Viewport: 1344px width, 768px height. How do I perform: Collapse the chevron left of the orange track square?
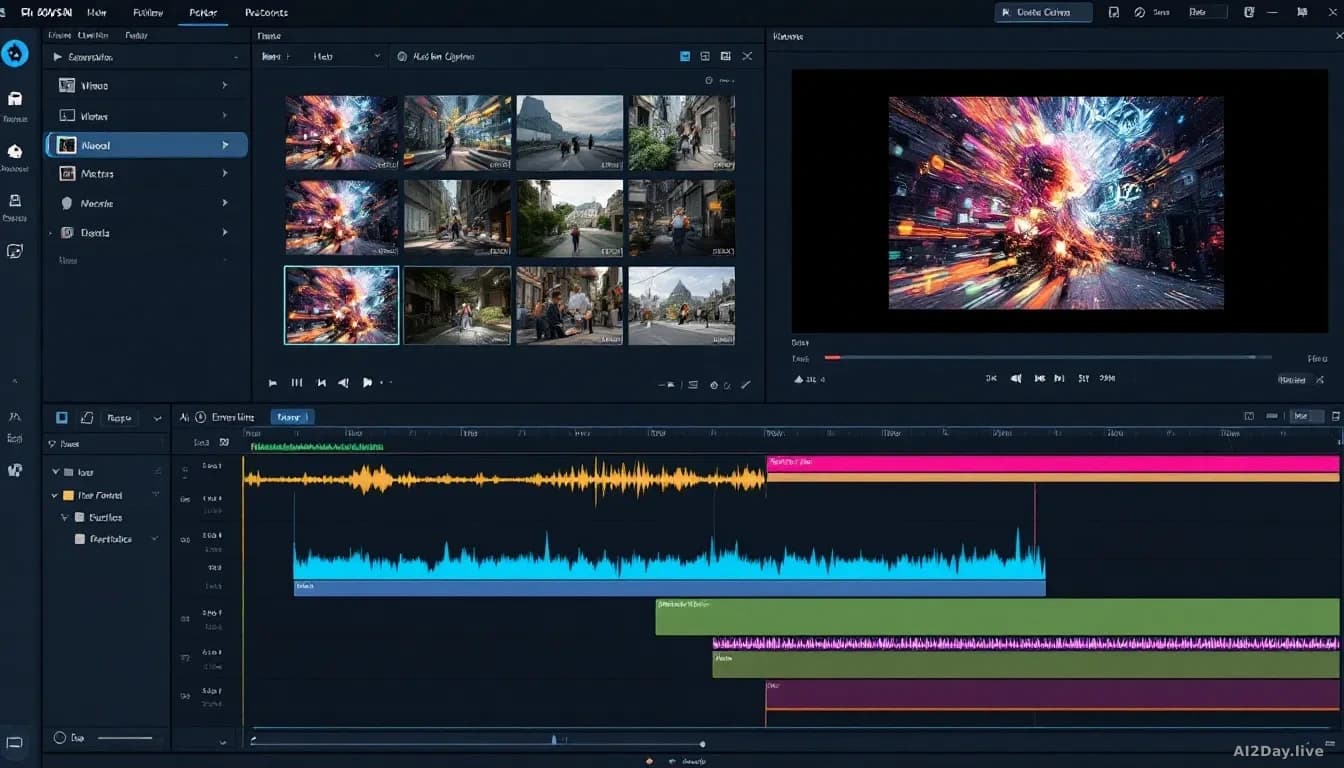[x=55, y=495]
